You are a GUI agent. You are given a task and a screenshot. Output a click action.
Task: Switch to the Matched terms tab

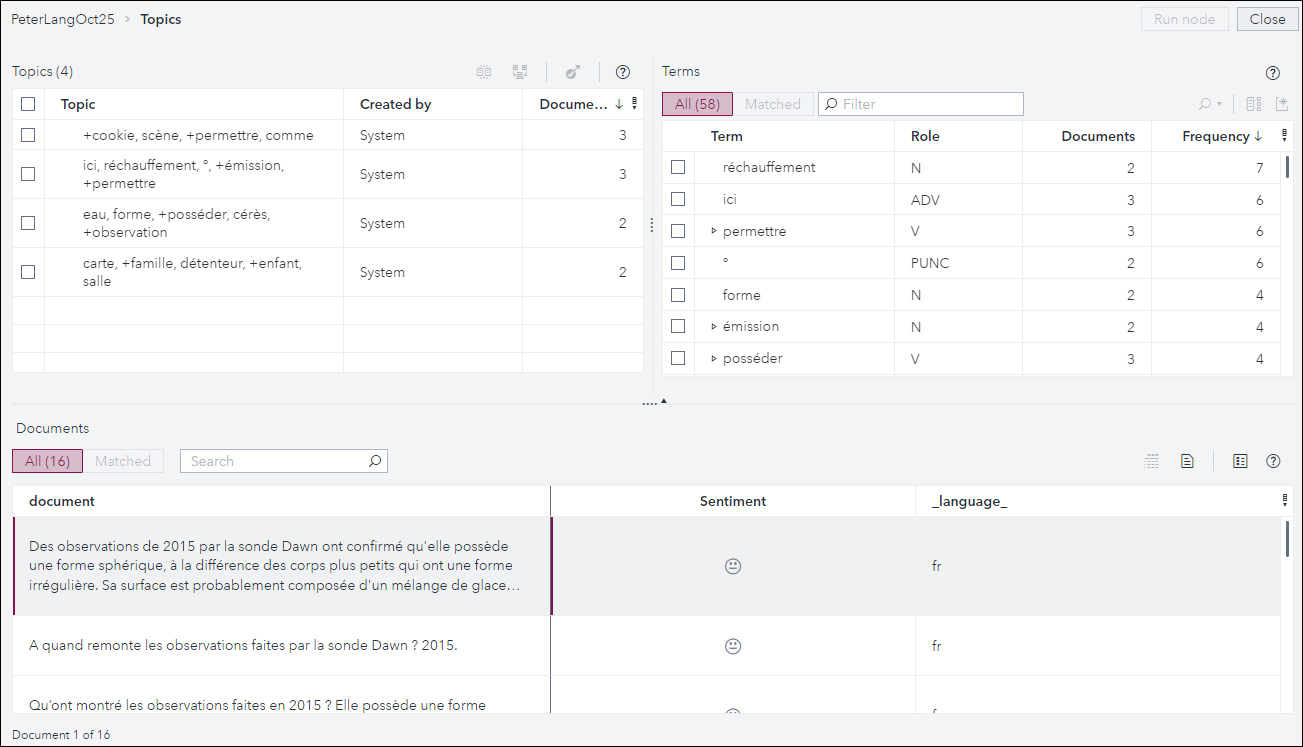tap(772, 103)
